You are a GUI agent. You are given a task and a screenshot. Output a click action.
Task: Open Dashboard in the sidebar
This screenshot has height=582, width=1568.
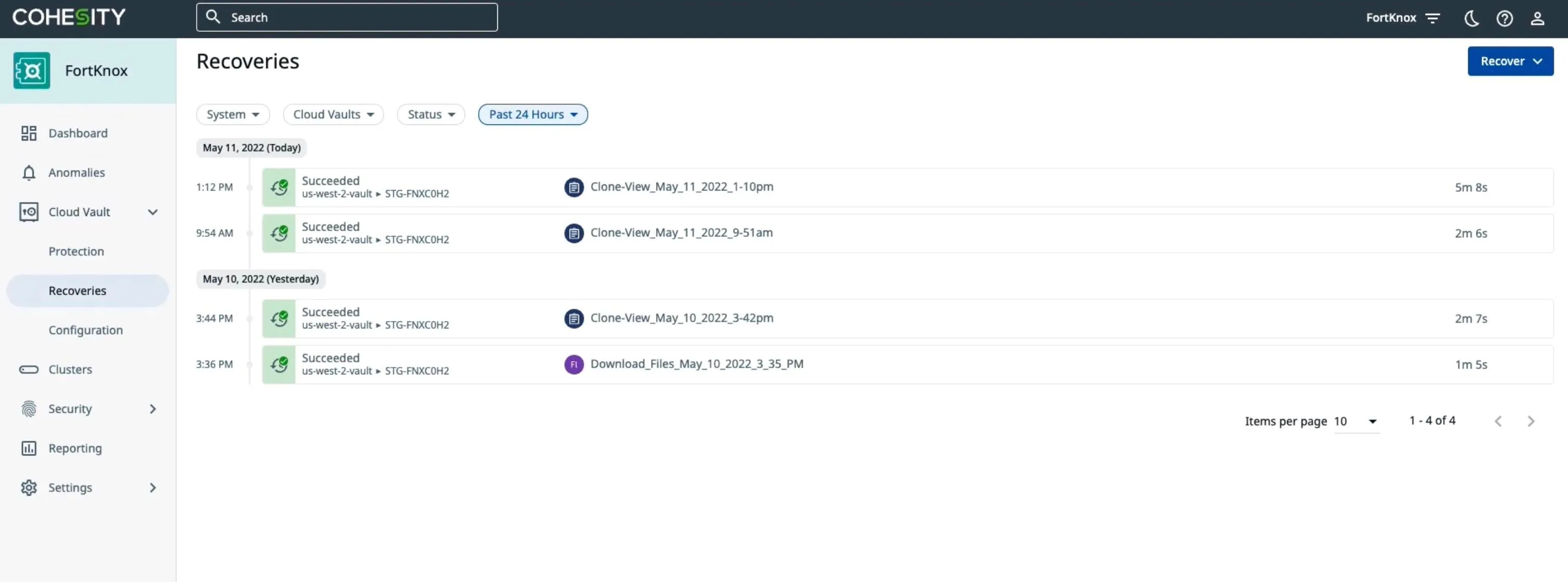tap(78, 133)
